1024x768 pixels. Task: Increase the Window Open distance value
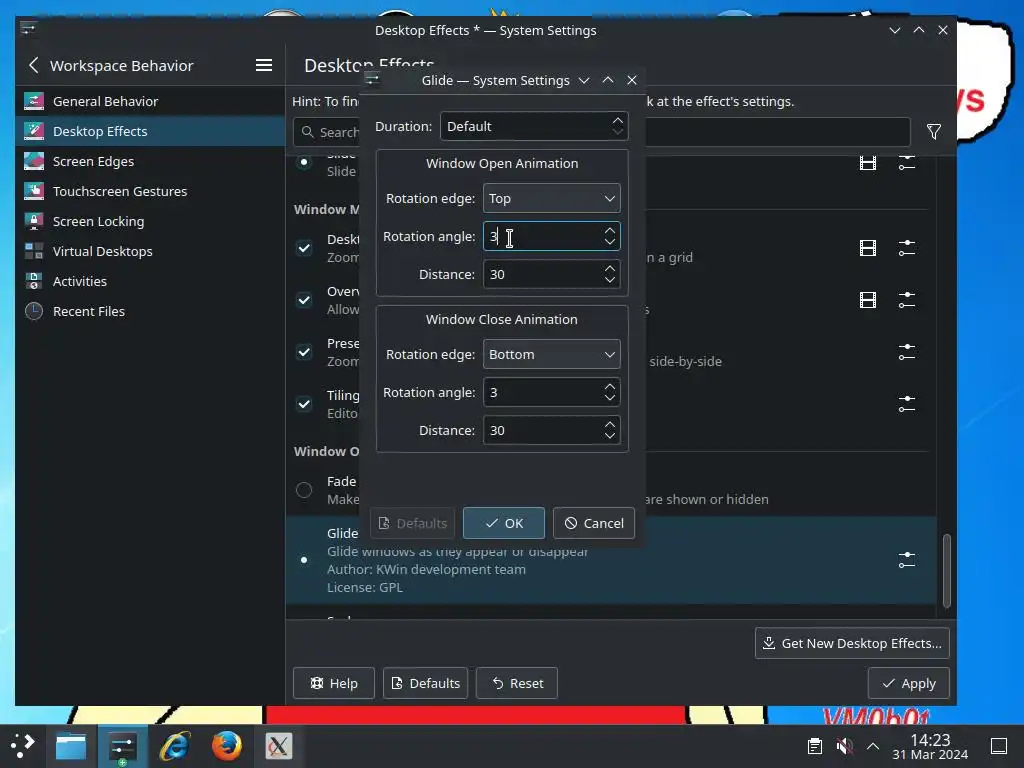(610, 268)
